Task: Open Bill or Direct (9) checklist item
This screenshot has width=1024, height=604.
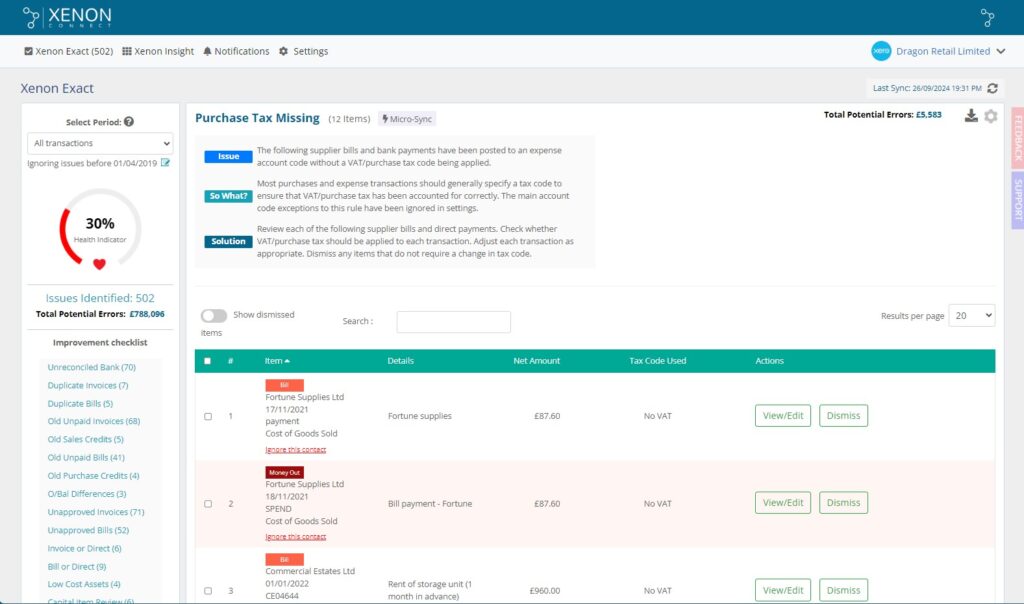Action: [x=76, y=567]
